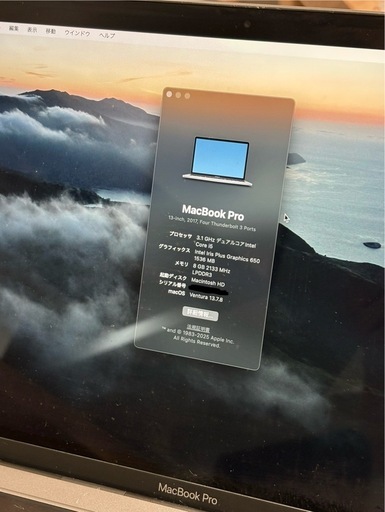Select the 3.1 GHz デュアルコア Intel Core i5 value
385x512 pixels.
226,242
